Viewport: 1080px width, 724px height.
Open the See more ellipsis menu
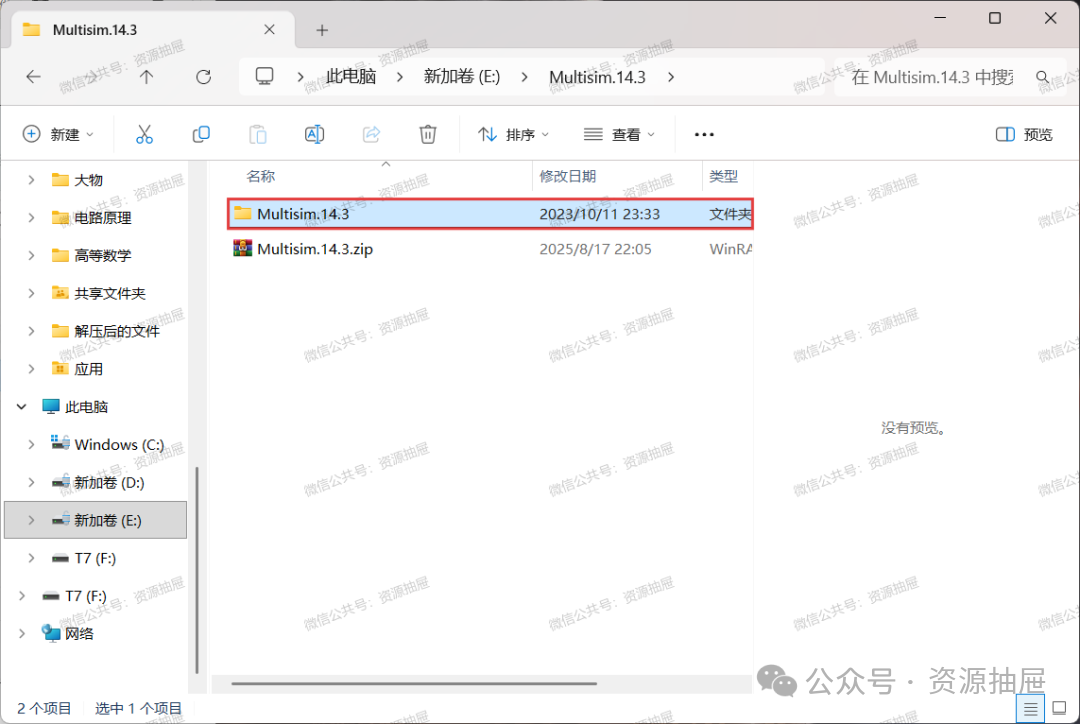click(704, 134)
